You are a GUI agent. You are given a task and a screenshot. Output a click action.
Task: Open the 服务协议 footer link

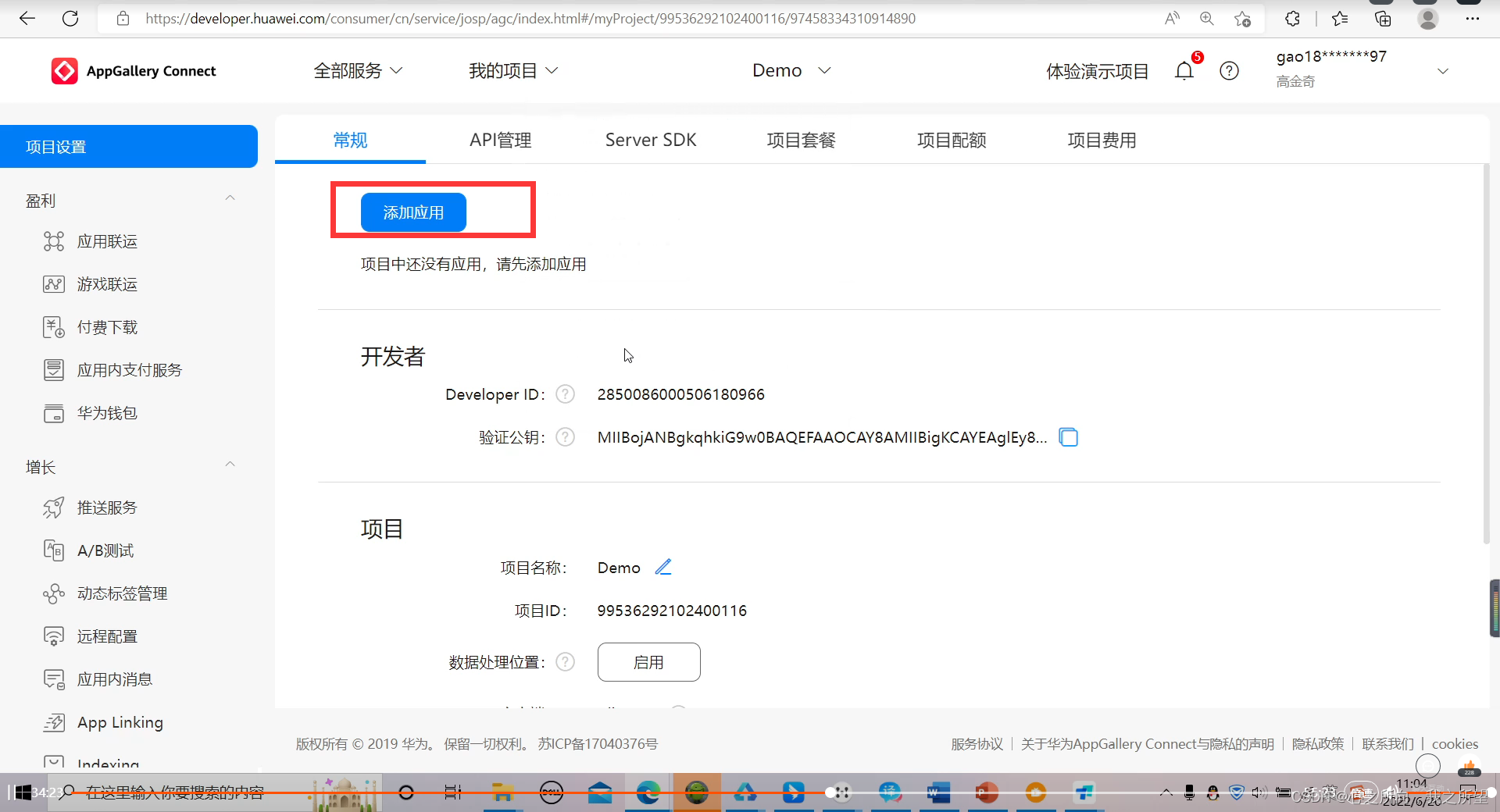tap(977, 744)
